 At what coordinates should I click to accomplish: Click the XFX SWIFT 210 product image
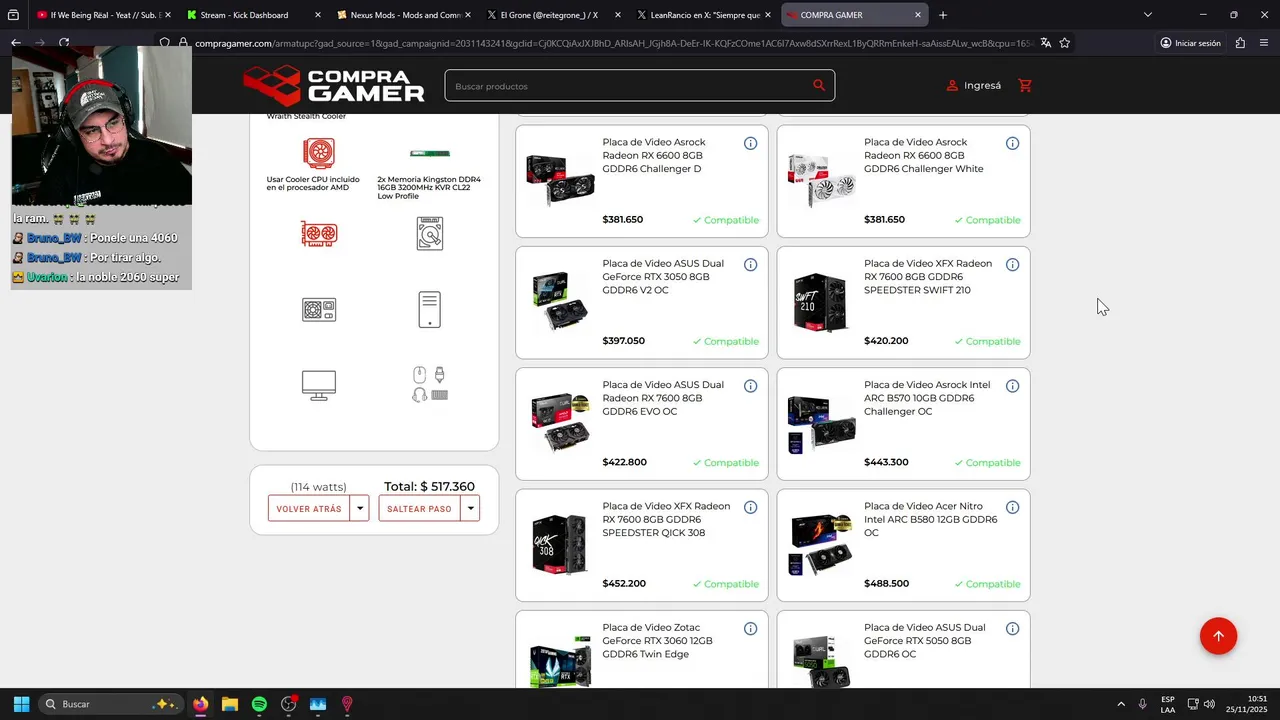point(821,301)
